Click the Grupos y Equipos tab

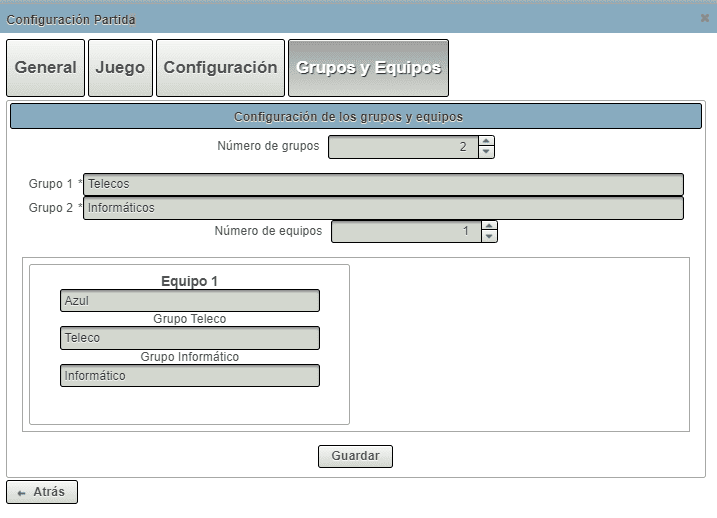pyautogui.click(x=368, y=68)
